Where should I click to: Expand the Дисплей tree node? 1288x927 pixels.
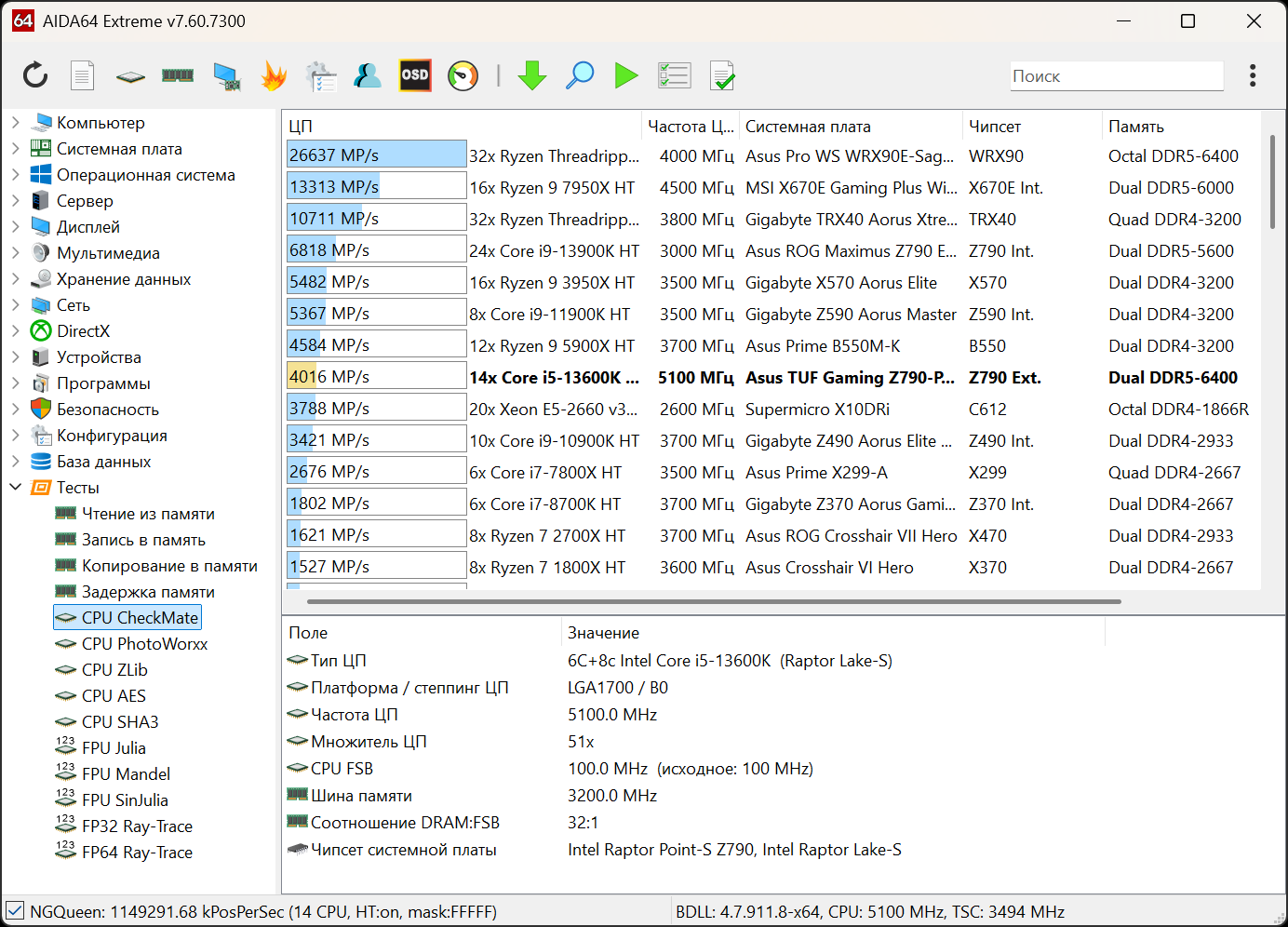pos(15,226)
